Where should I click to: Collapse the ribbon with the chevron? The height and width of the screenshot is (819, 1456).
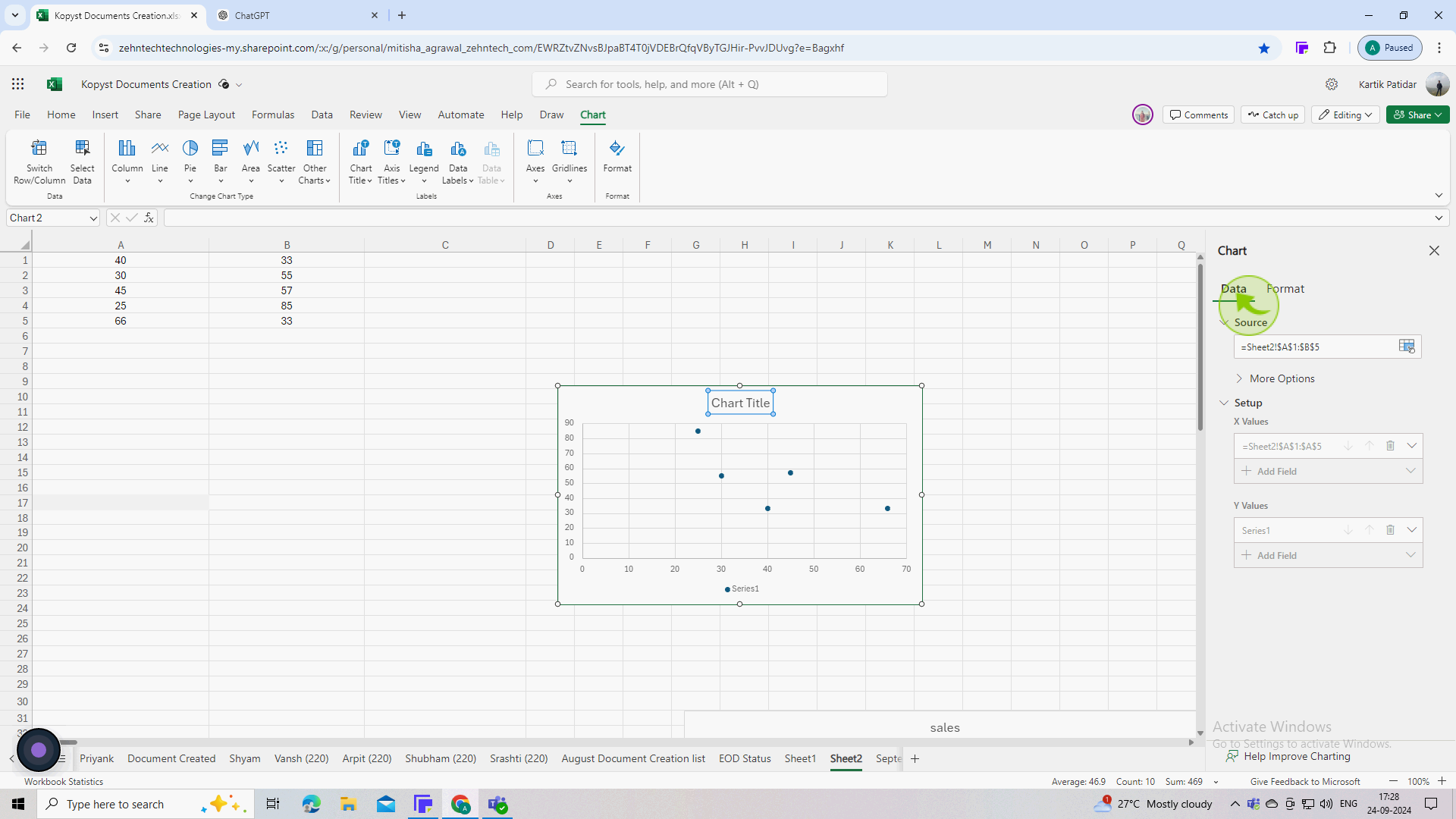tap(1439, 196)
